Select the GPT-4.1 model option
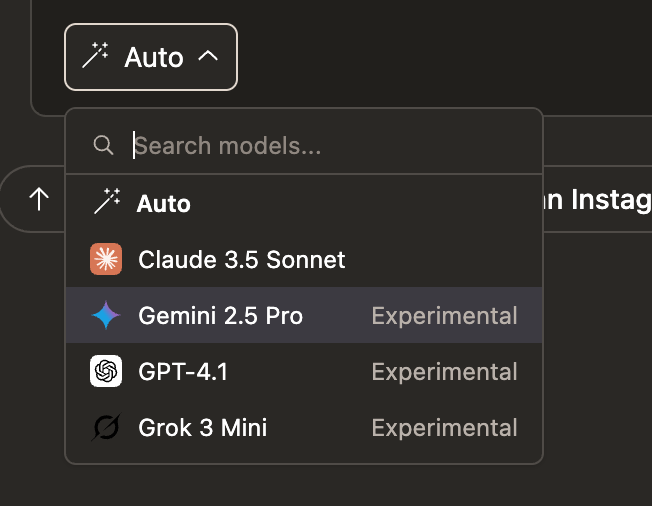652x506 pixels. [183, 372]
